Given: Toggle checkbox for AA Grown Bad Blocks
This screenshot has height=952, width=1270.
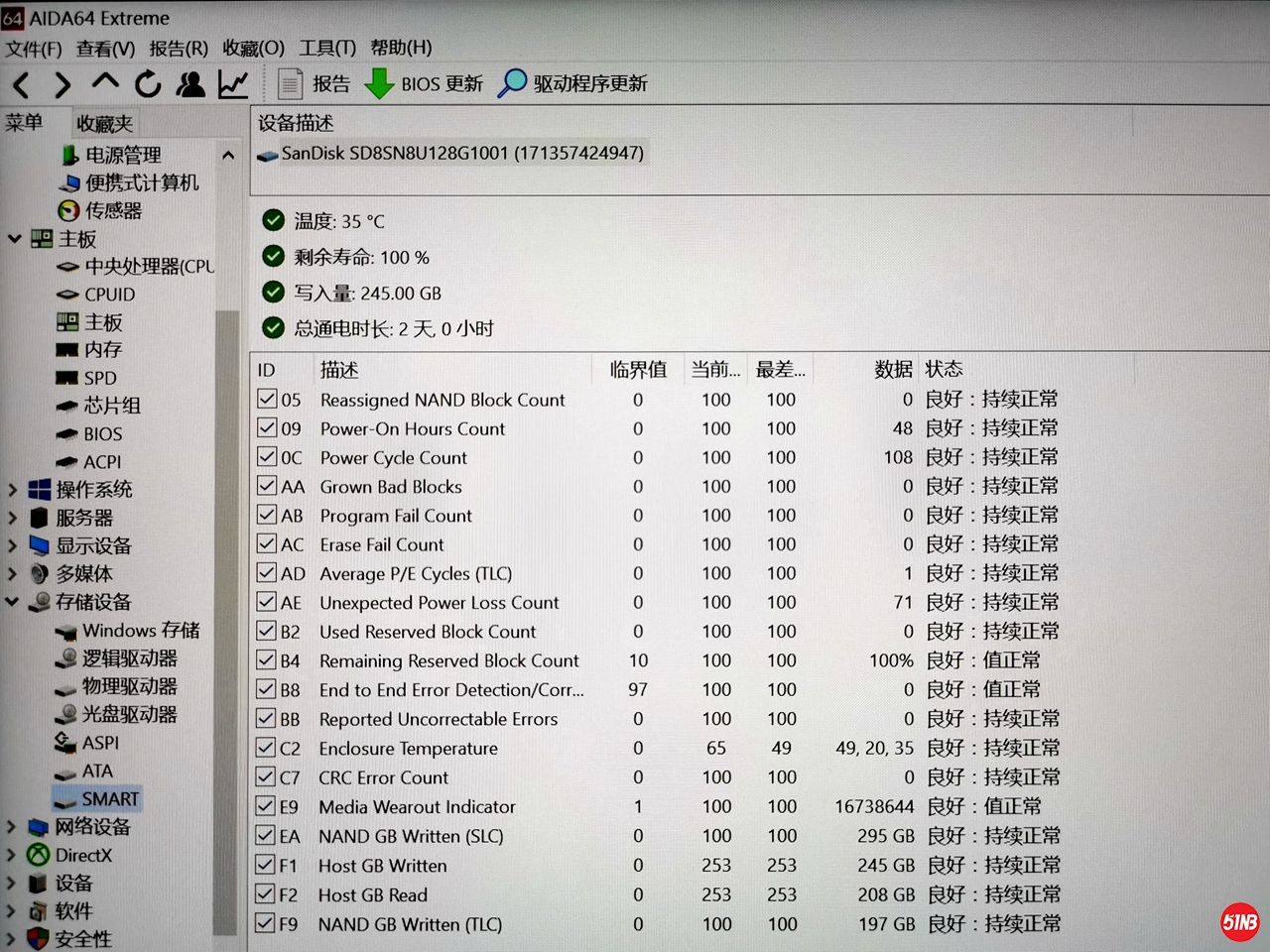Looking at the screenshot, I should pos(266,485).
